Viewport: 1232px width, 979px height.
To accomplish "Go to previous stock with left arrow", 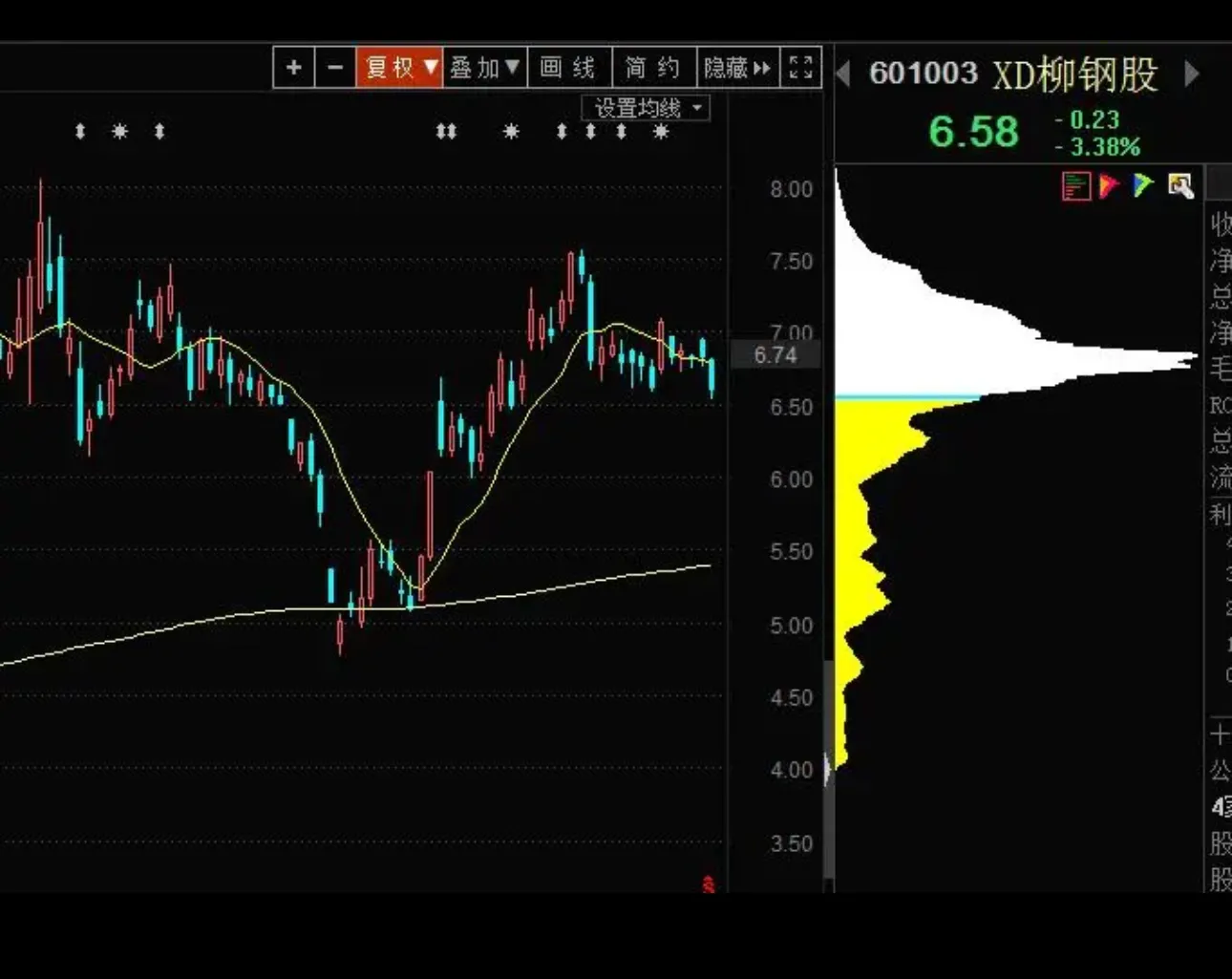I will (x=843, y=74).
